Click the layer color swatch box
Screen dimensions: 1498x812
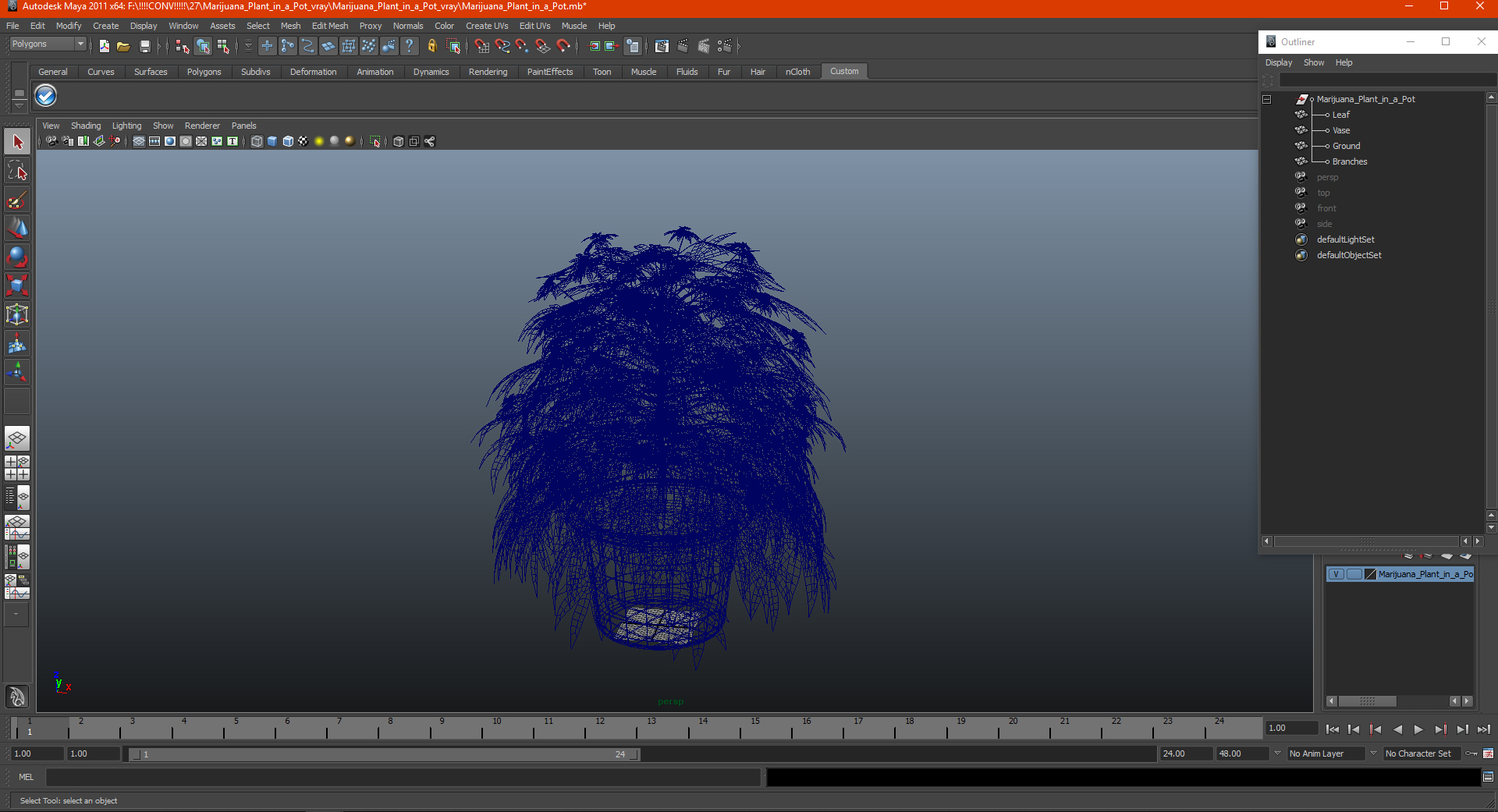coord(1370,574)
